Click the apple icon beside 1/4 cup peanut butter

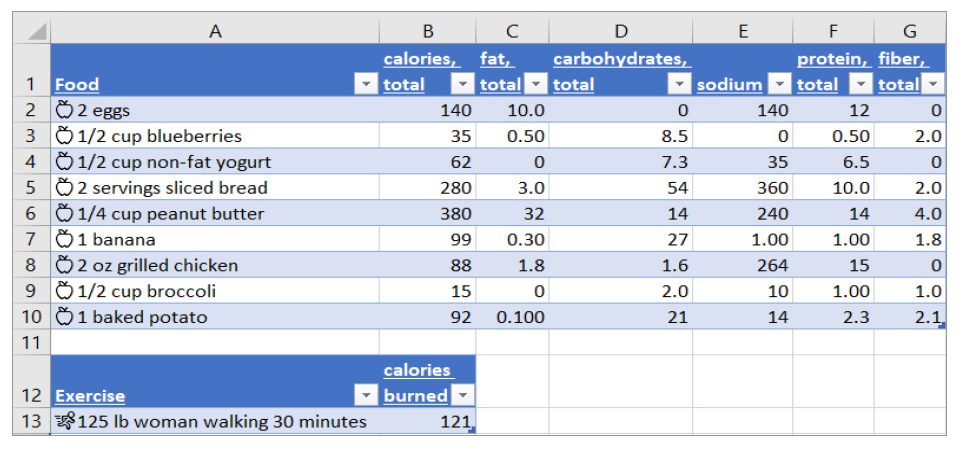(65, 213)
